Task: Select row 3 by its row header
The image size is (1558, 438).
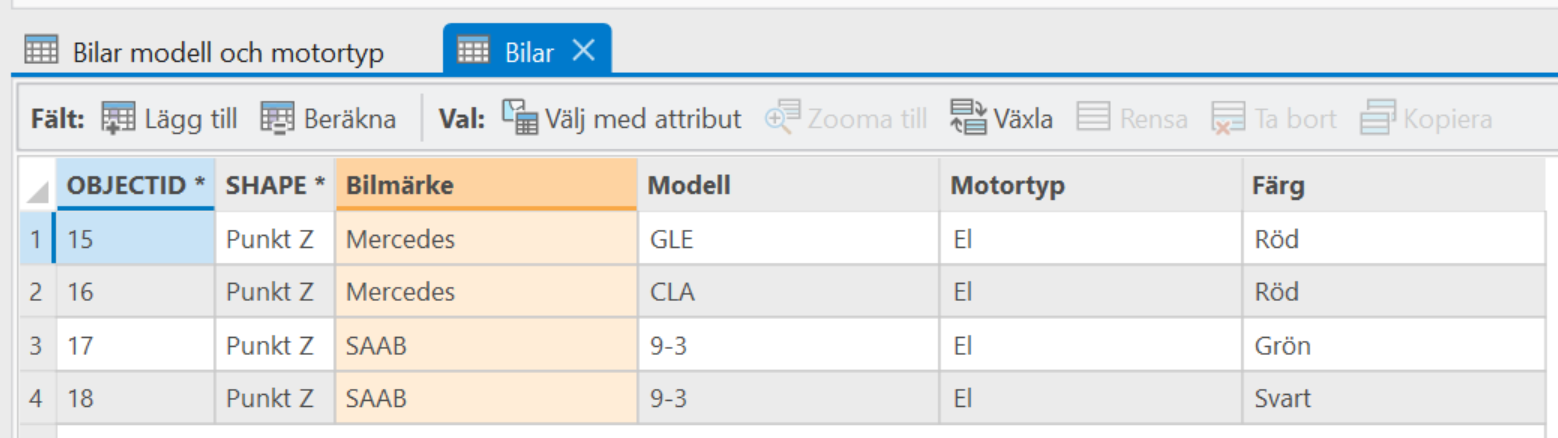Action: click(x=36, y=347)
